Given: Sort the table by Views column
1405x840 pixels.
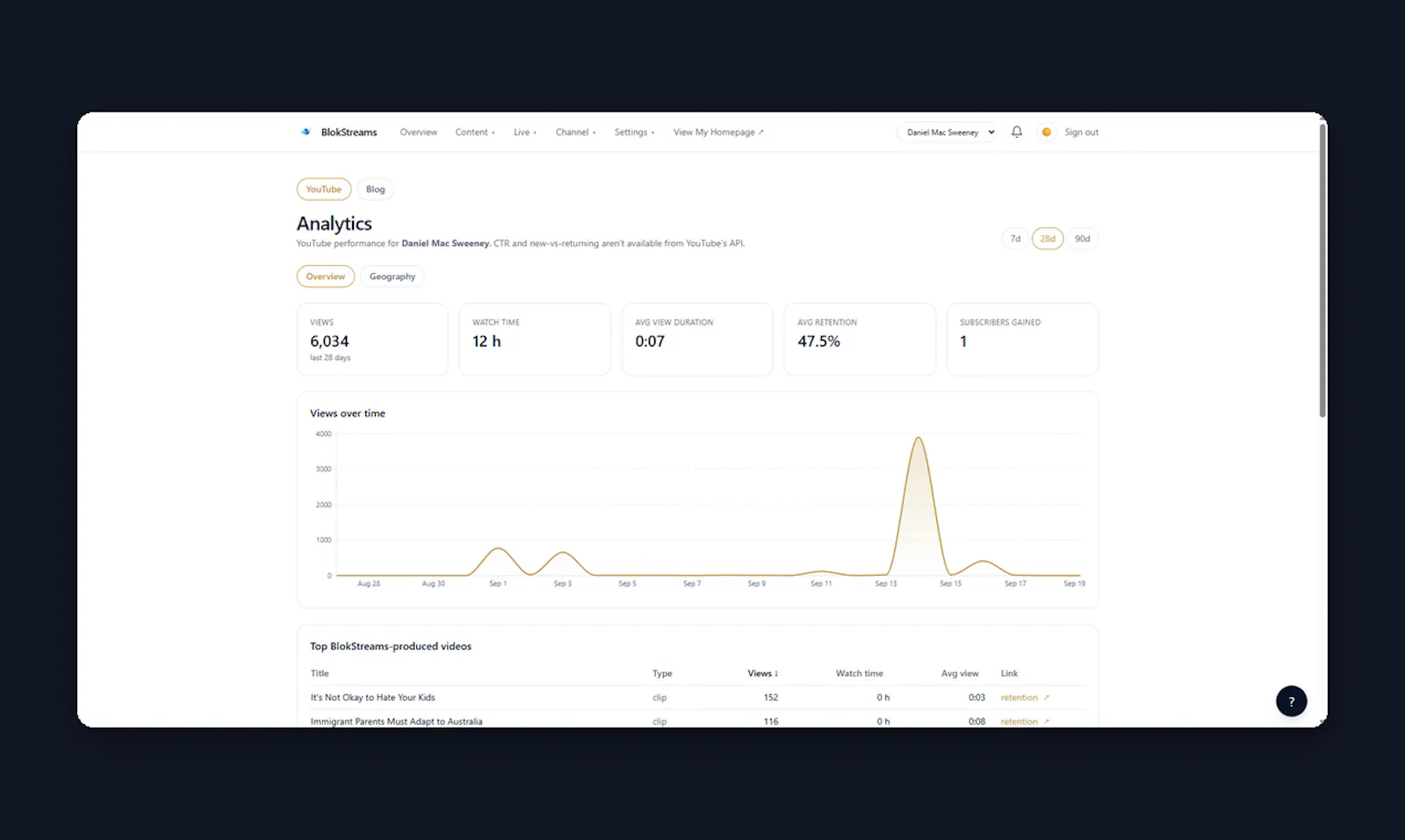Looking at the screenshot, I should (762, 673).
